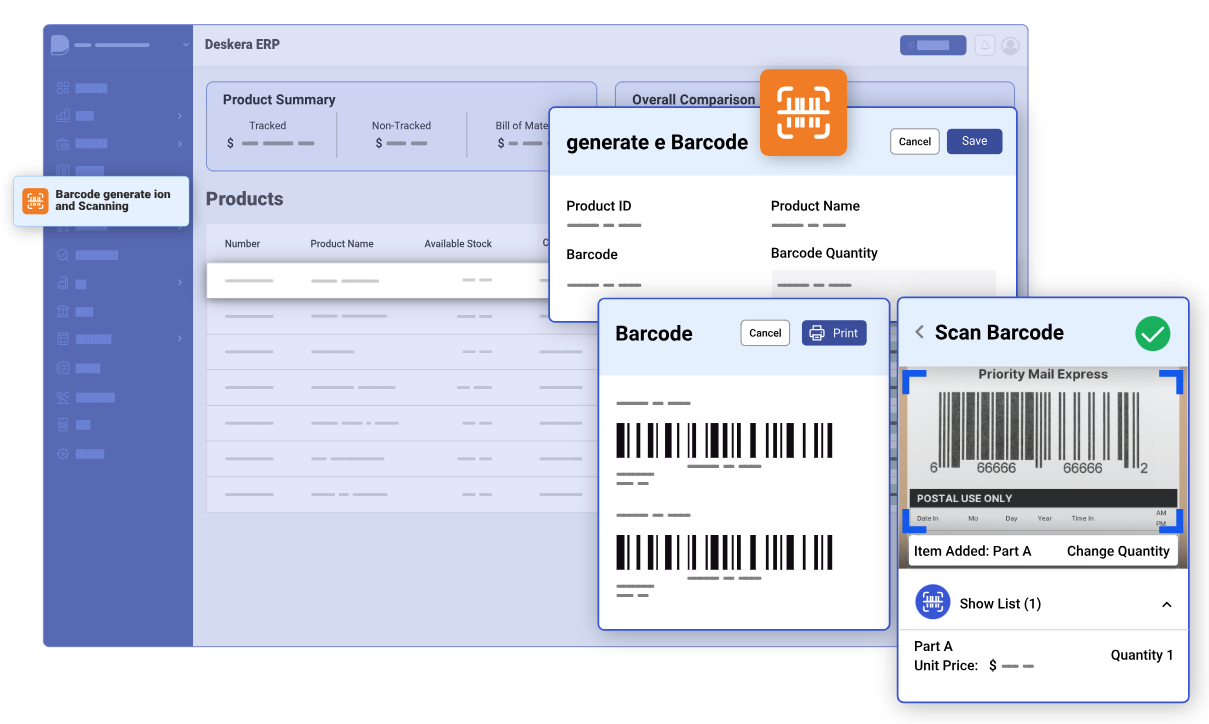Click the Barcode Quantity input field
Image resolution: width=1209 pixels, height=724 pixels.
coord(883,284)
